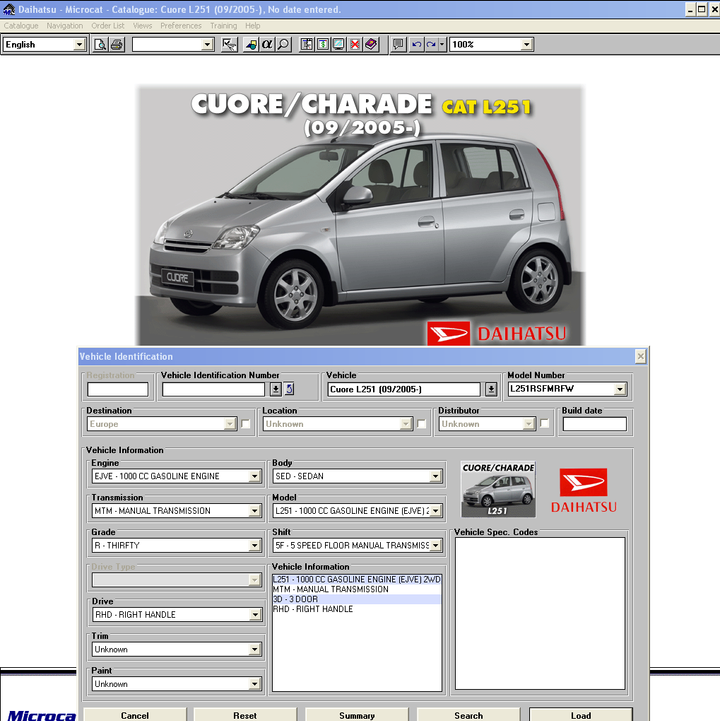This screenshot has height=721, width=720.
Task: Select the 'L251 - 1000 CC GASOLINE ENGINE' list row
Action: tap(356, 579)
